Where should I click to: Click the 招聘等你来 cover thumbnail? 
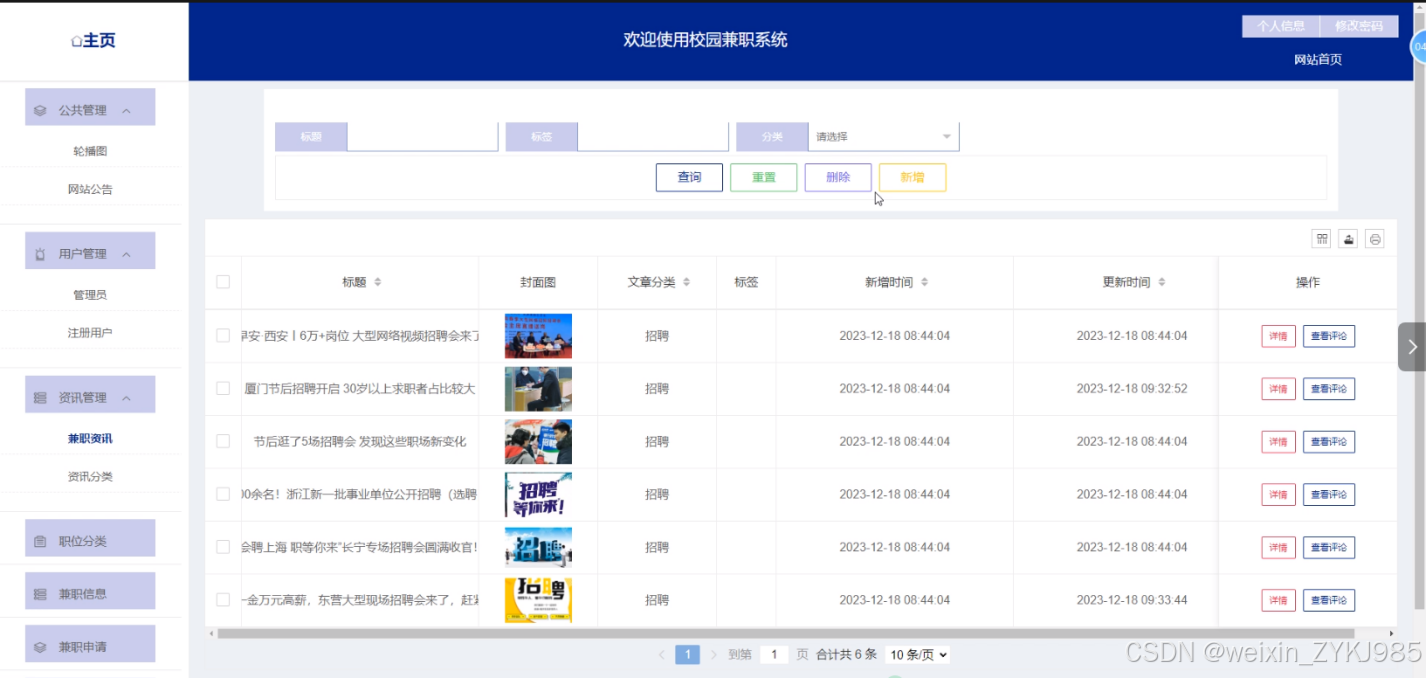tap(538, 494)
